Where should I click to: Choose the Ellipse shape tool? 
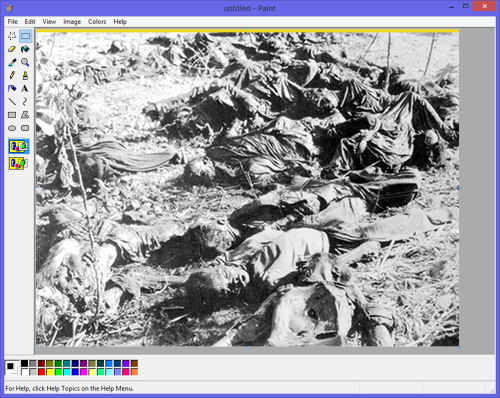tap(12, 128)
